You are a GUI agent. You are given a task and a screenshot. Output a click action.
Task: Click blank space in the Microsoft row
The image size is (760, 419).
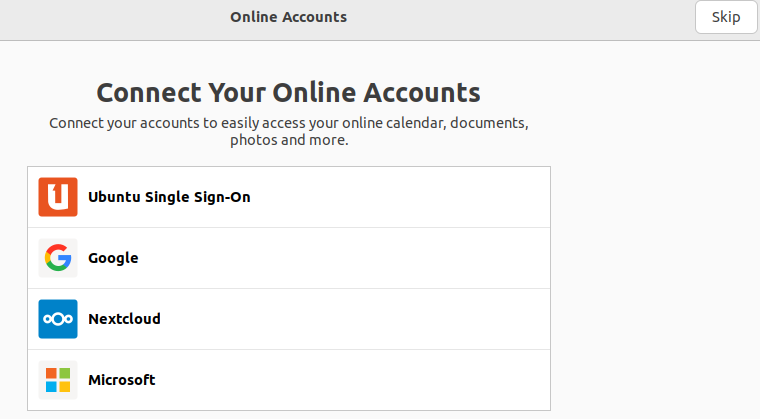point(351,380)
